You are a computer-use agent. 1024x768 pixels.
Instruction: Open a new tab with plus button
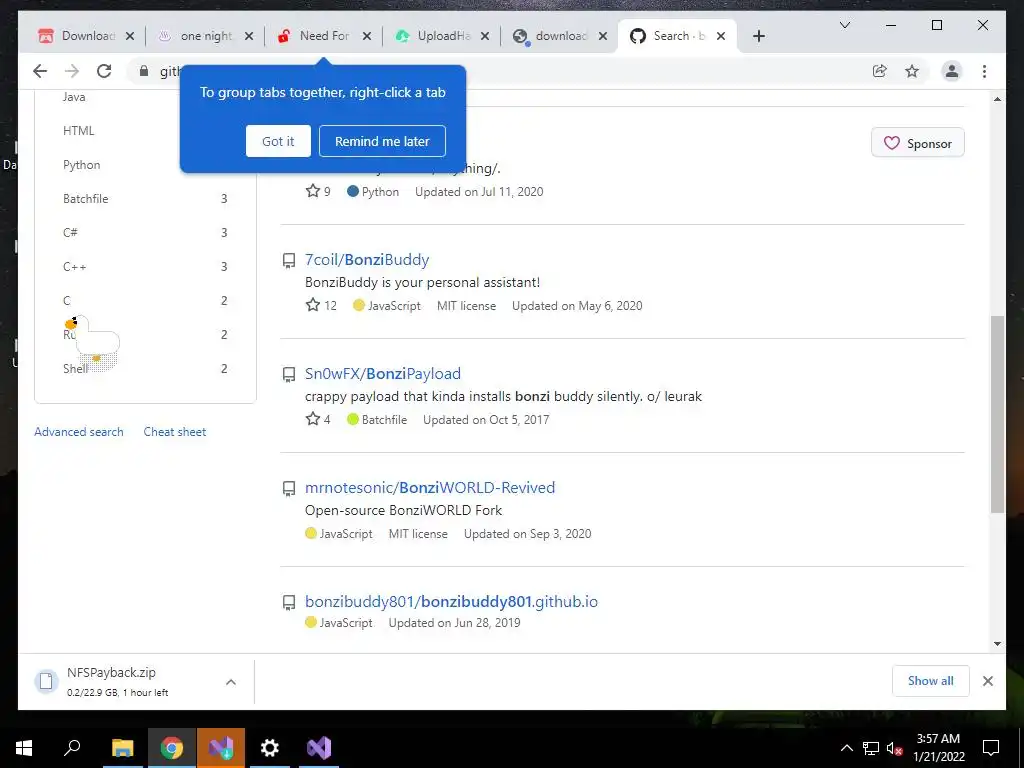(758, 36)
